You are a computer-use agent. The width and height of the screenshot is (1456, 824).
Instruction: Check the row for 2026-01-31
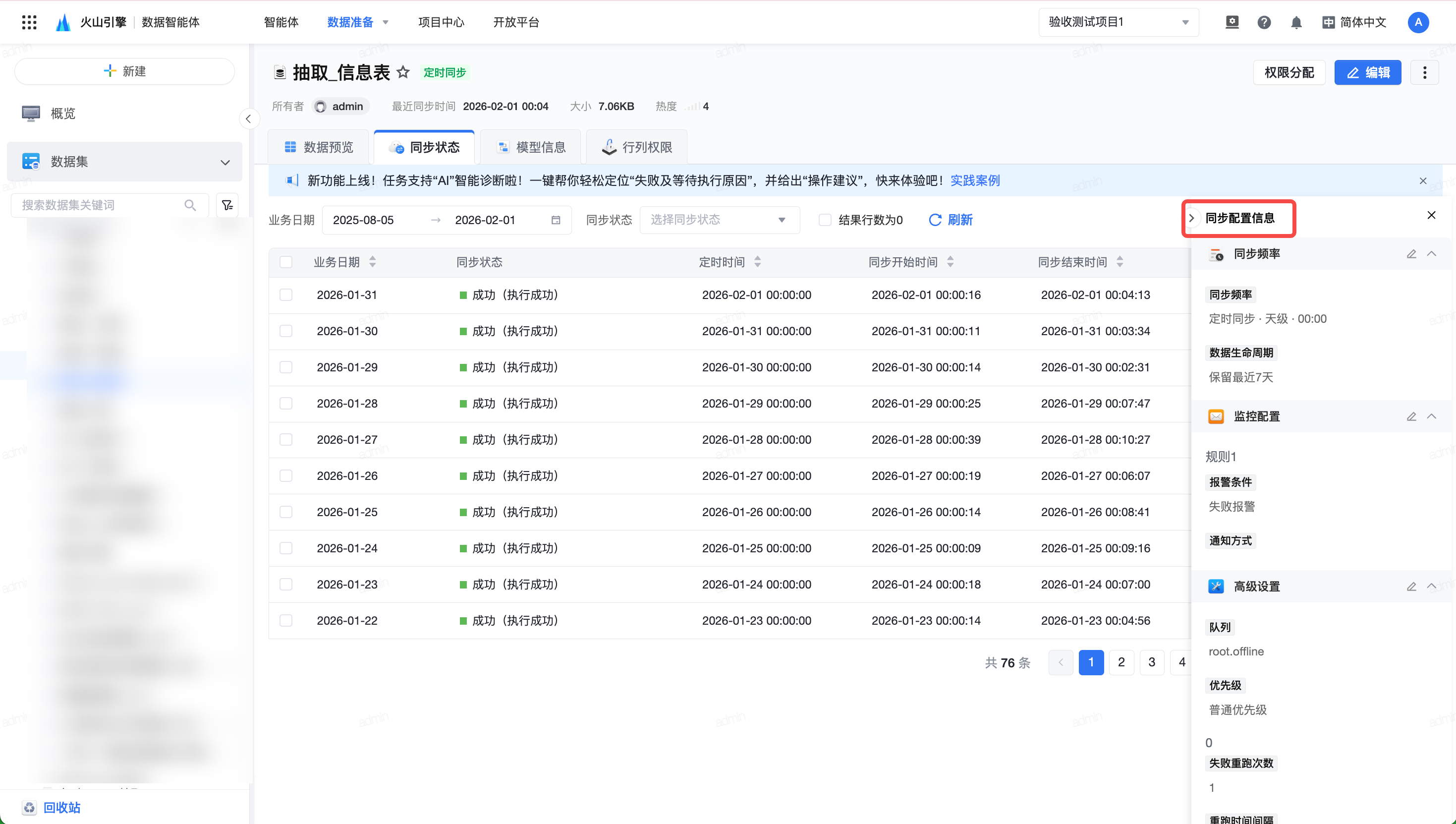[286, 295]
